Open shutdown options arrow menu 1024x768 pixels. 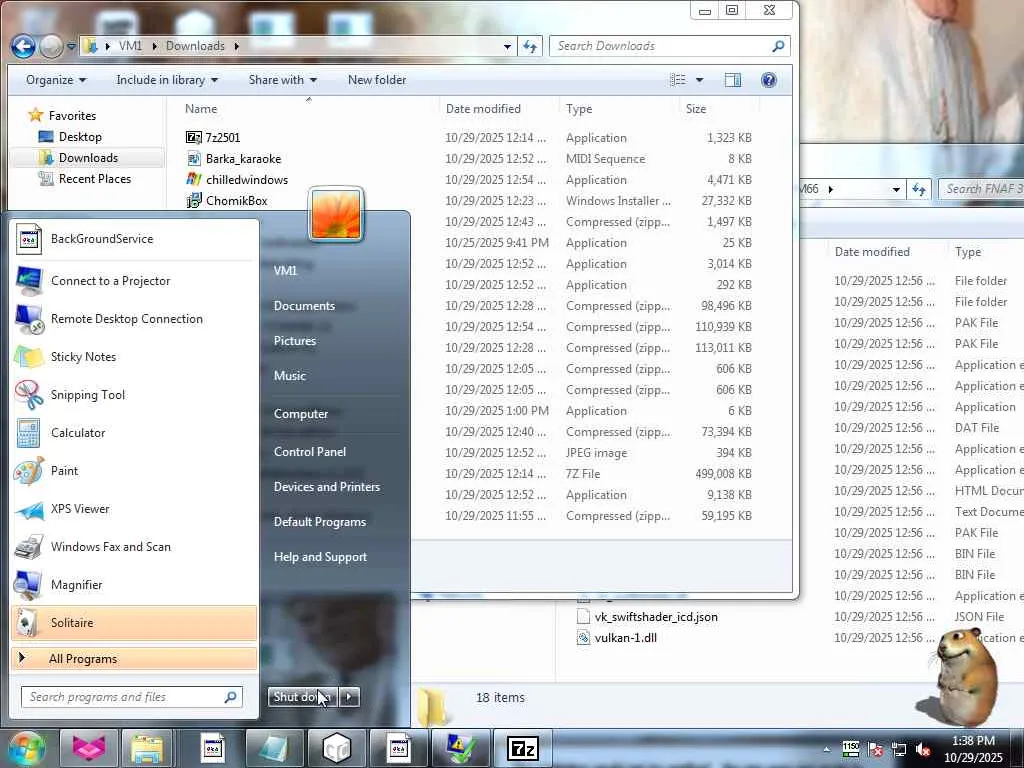[349, 697]
